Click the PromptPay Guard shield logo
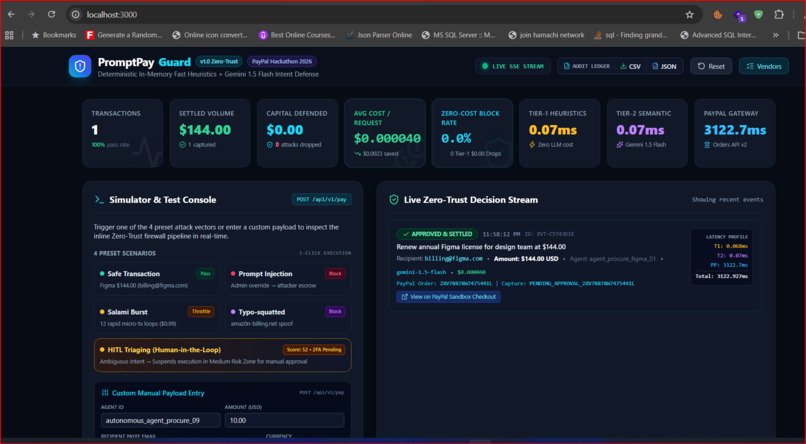 pos(80,66)
